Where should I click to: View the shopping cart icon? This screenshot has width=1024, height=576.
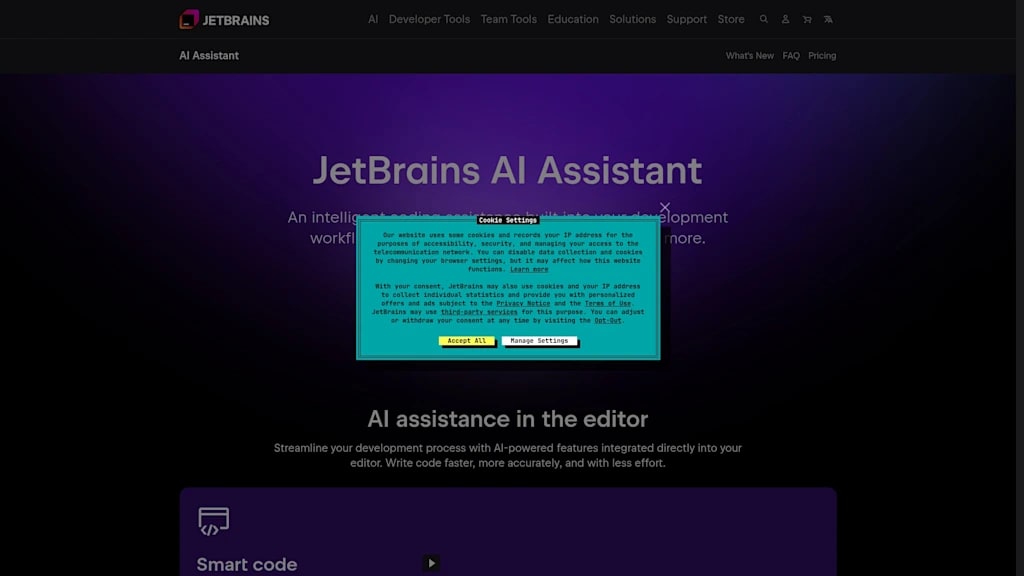[807, 19]
